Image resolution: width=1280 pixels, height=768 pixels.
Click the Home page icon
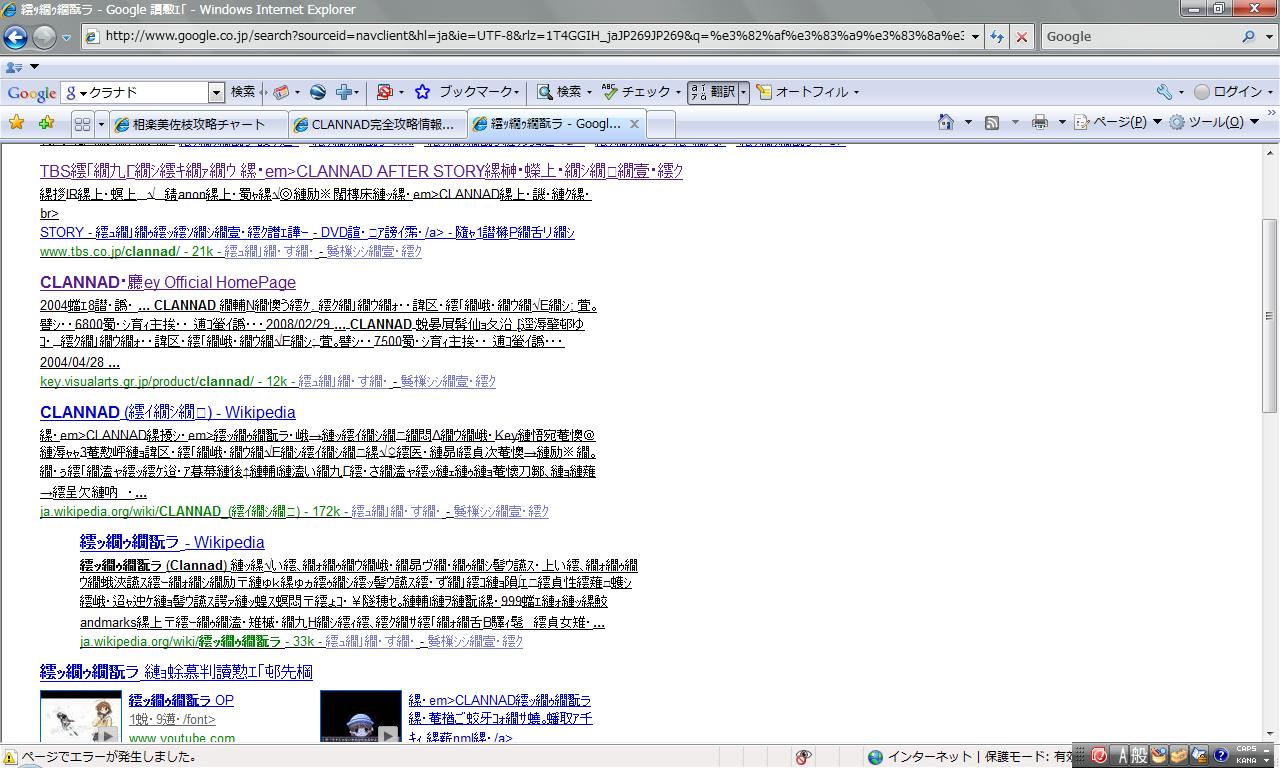[x=946, y=122]
